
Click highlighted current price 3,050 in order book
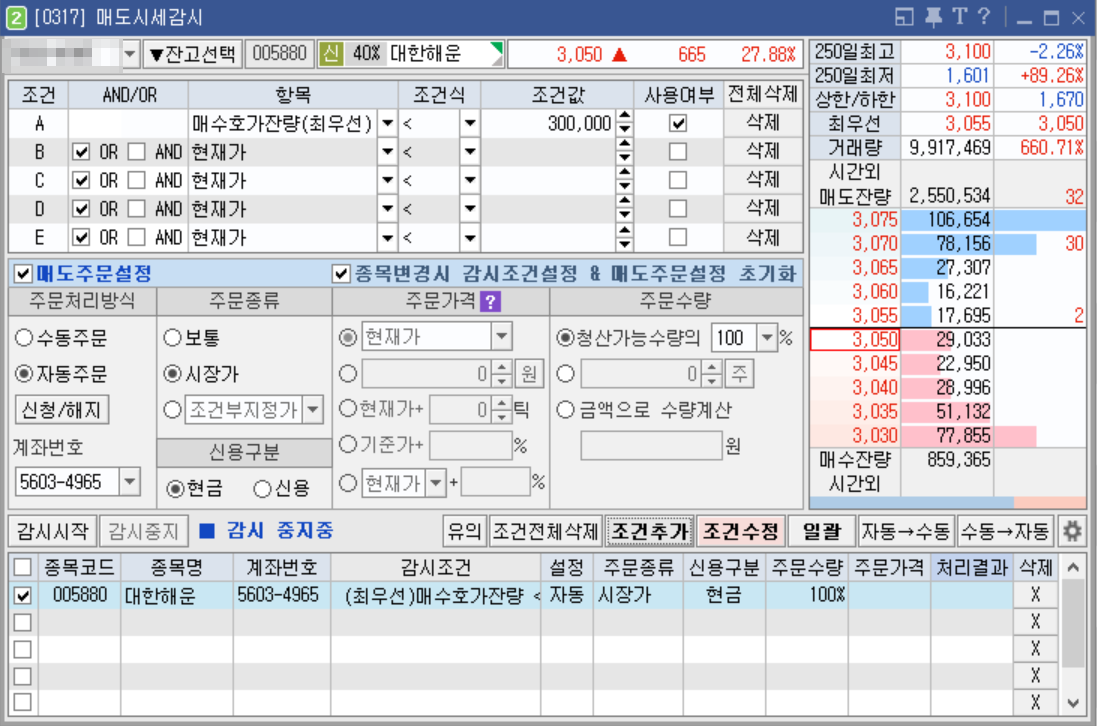click(855, 339)
